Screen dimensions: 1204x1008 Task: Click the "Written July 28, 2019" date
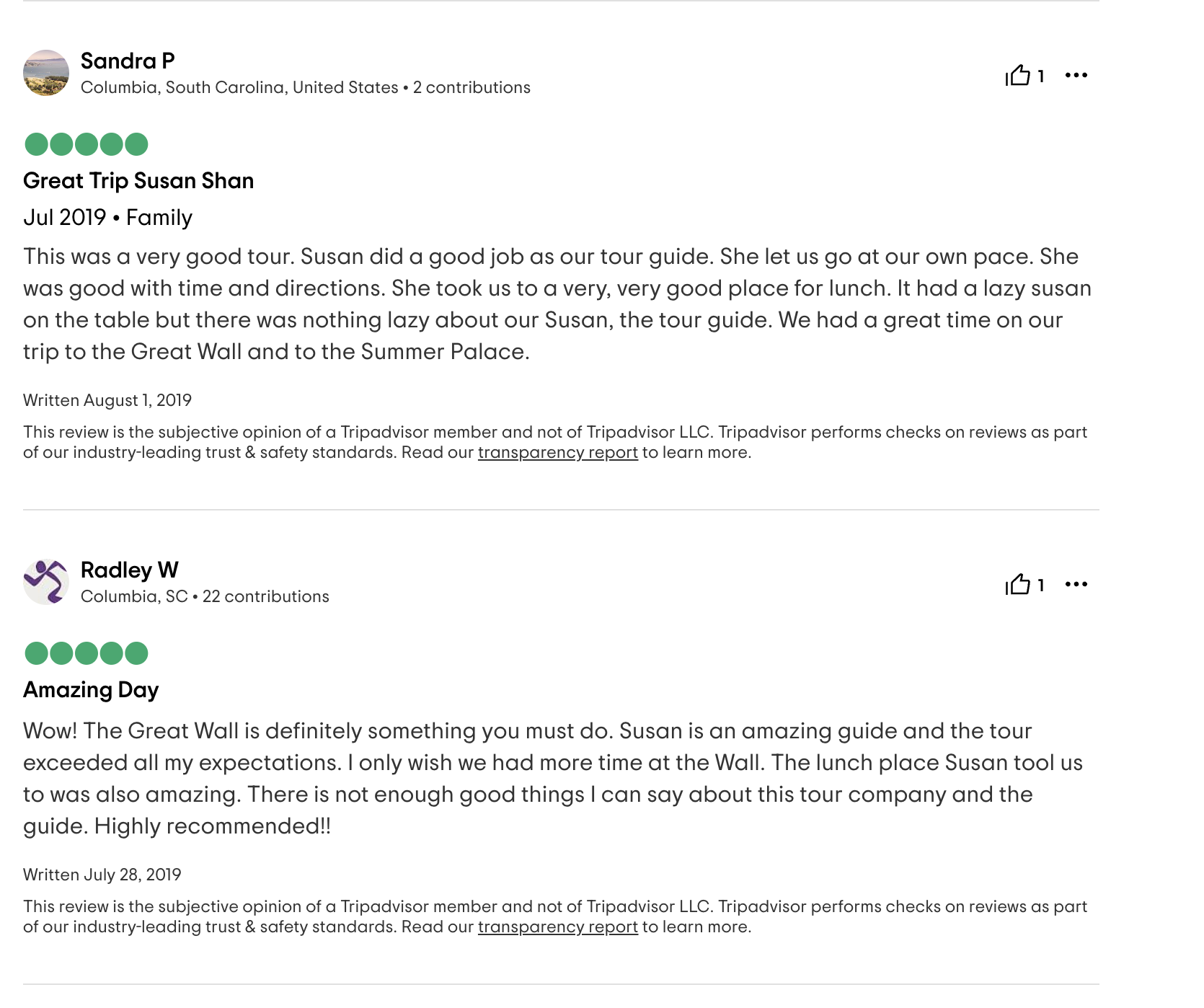pos(102,875)
